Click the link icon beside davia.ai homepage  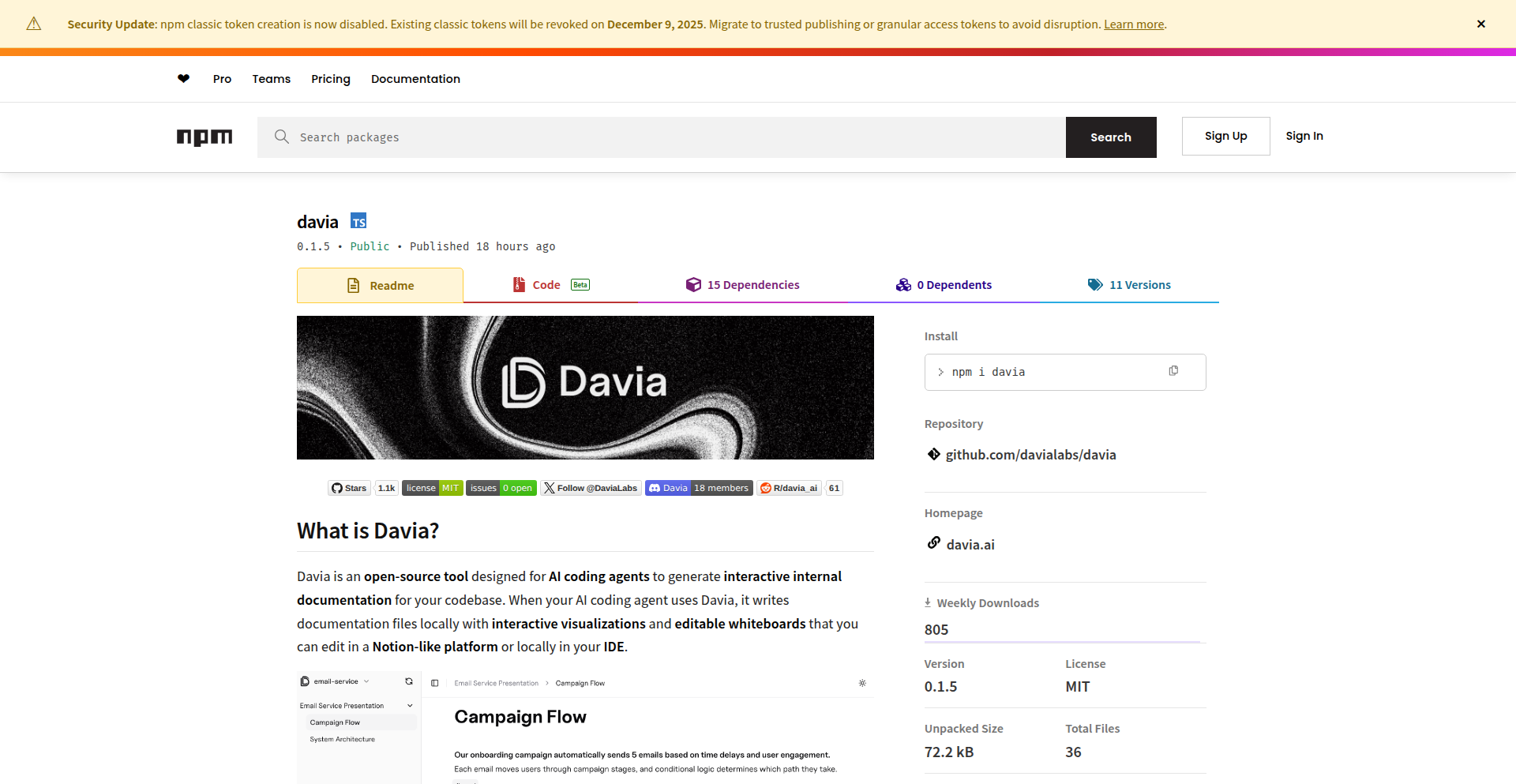tap(933, 542)
